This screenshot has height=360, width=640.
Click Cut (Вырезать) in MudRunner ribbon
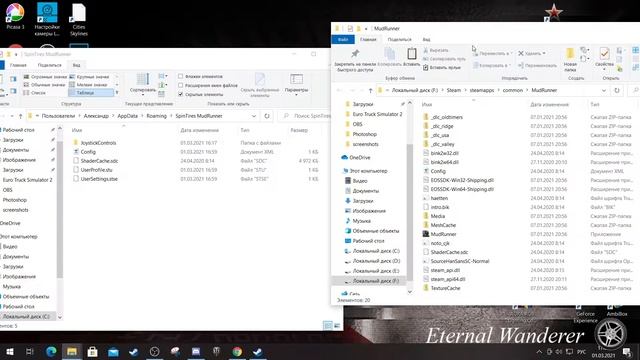(436, 50)
